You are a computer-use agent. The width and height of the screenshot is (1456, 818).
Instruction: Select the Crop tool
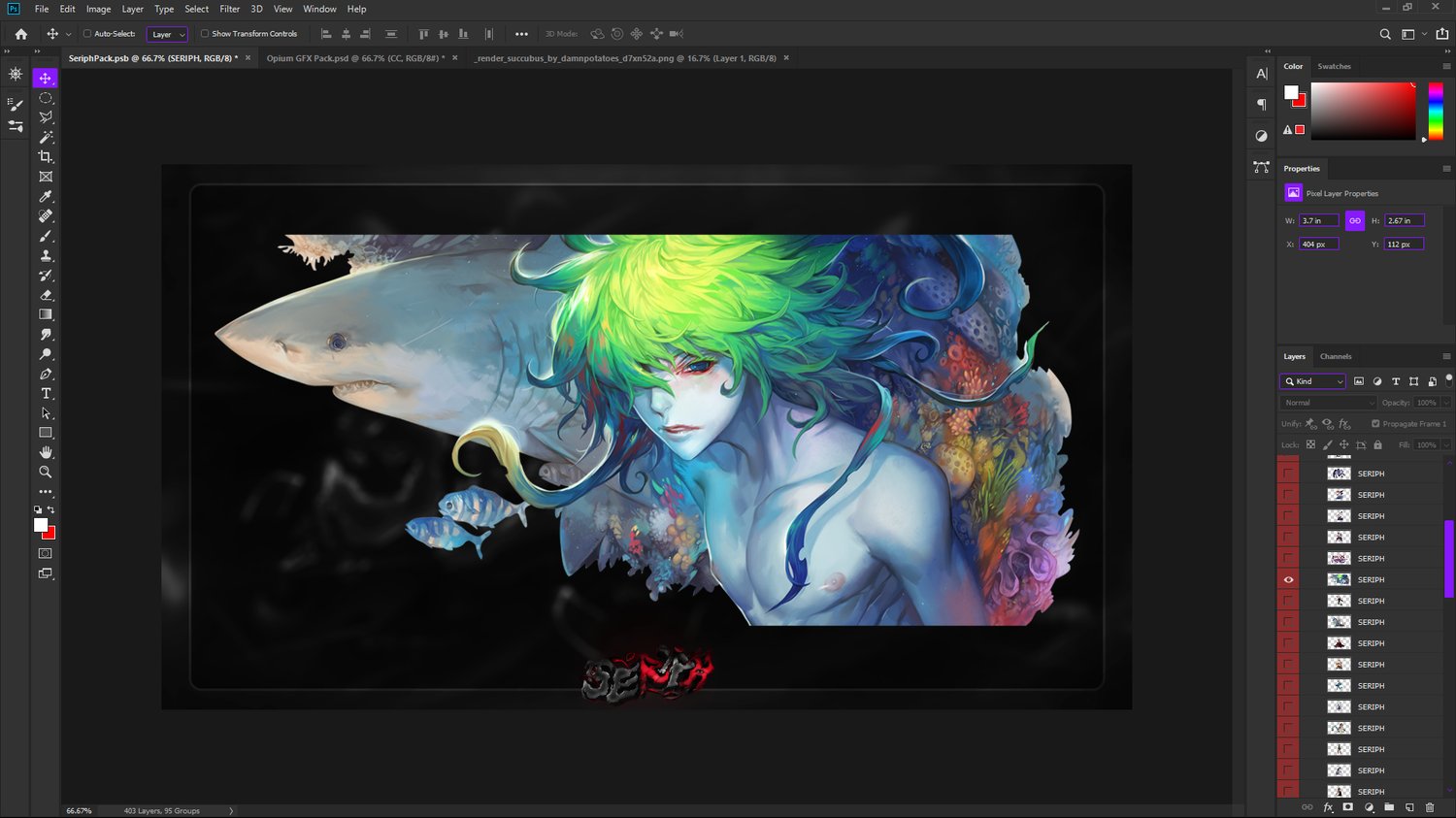45,156
